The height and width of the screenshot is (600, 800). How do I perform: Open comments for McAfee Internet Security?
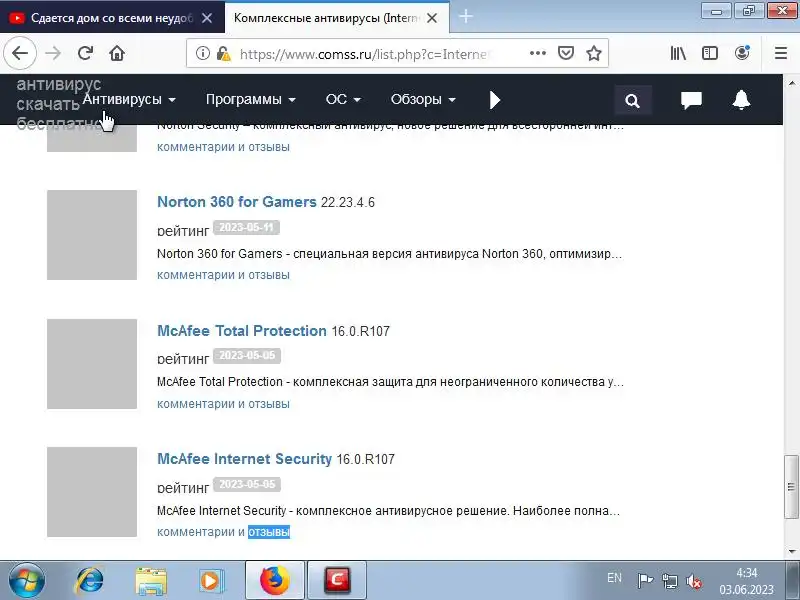click(223, 532)
